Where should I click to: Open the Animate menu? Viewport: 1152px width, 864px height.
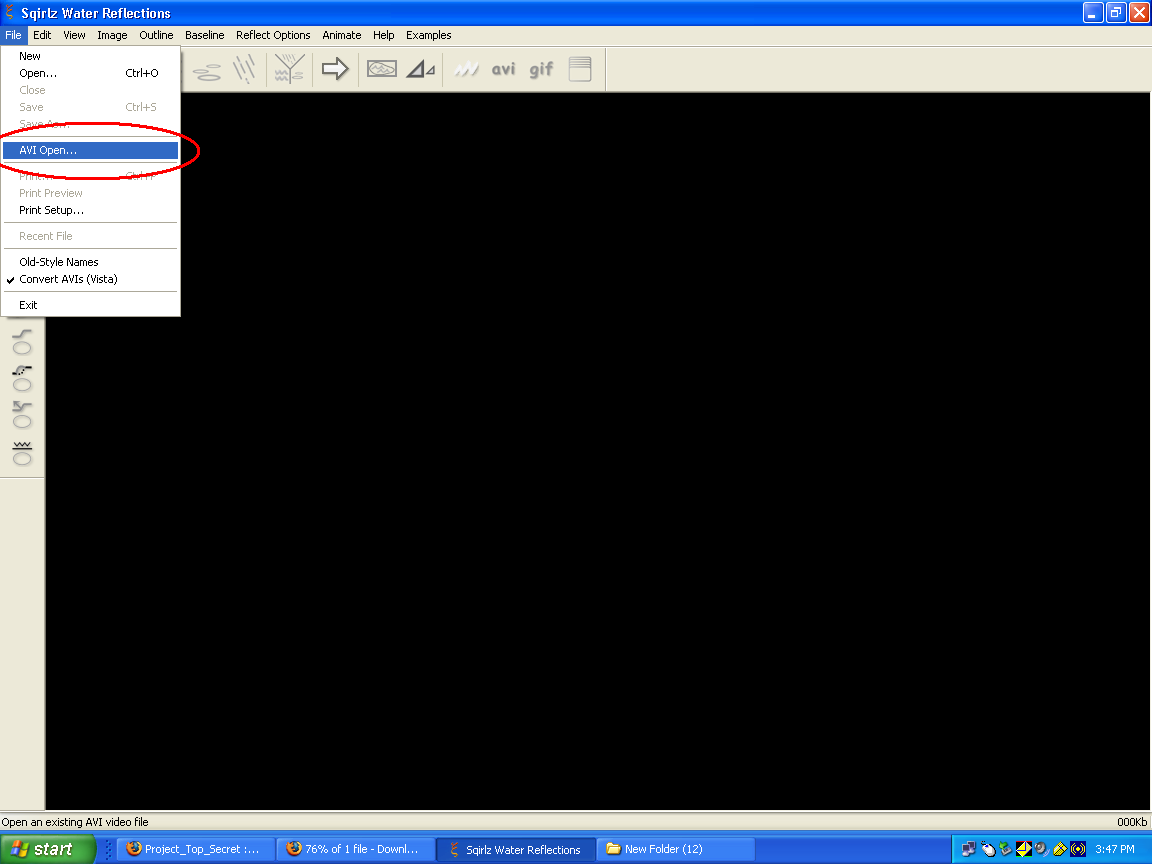click(x=342, y=35)
